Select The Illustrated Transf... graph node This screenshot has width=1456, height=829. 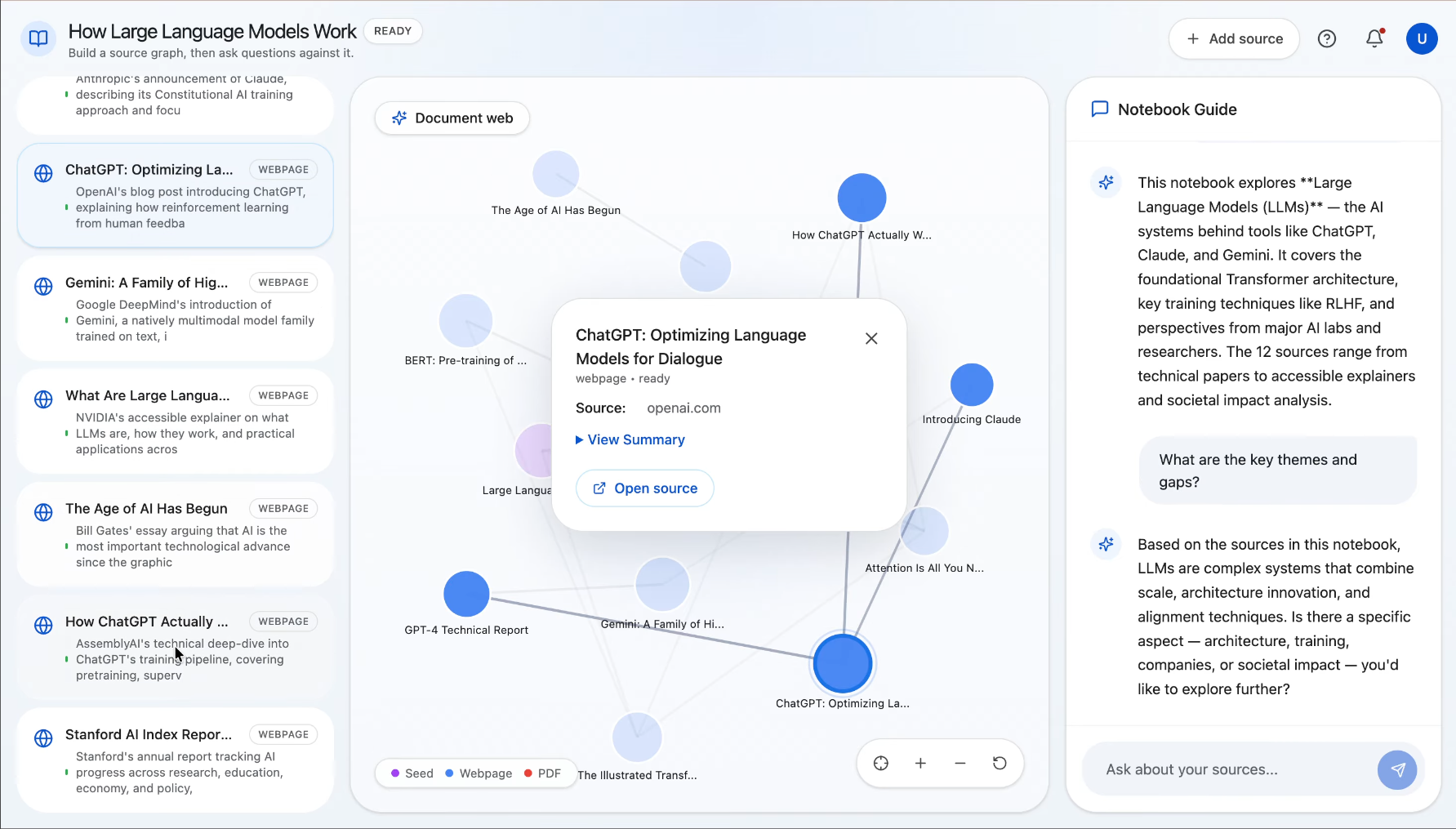(637, 738)
